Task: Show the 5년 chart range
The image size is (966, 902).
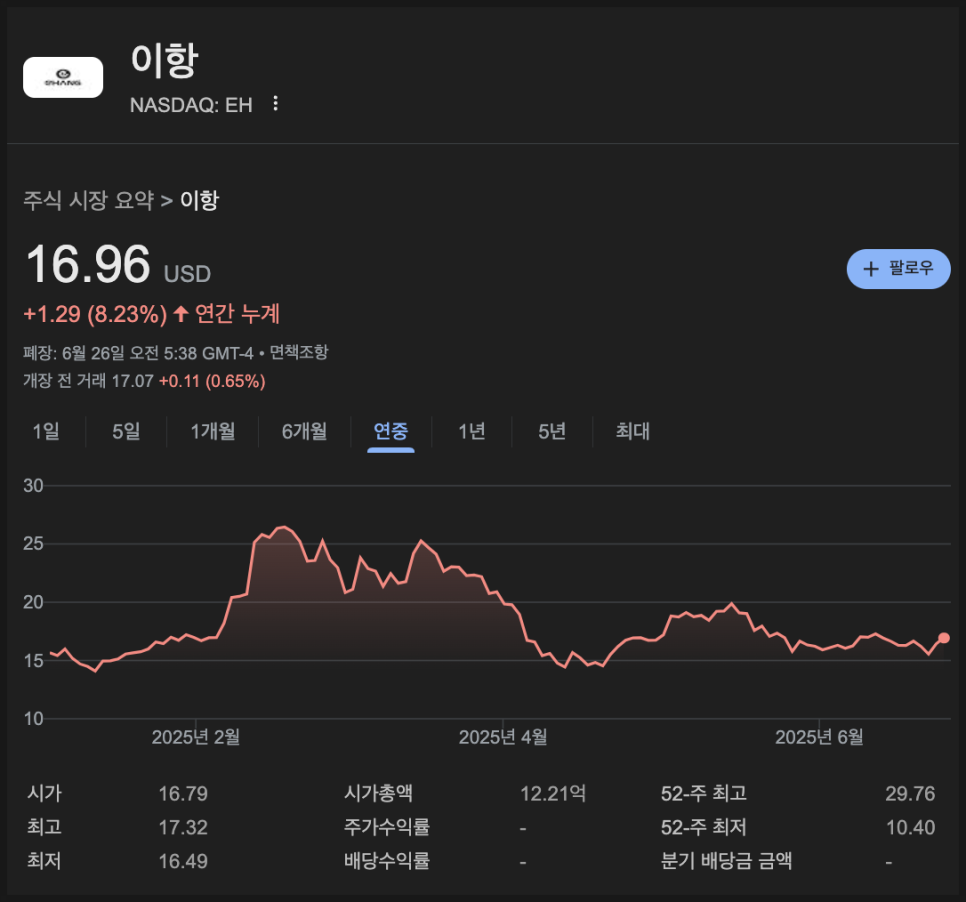Action: (x=552, y=431)
